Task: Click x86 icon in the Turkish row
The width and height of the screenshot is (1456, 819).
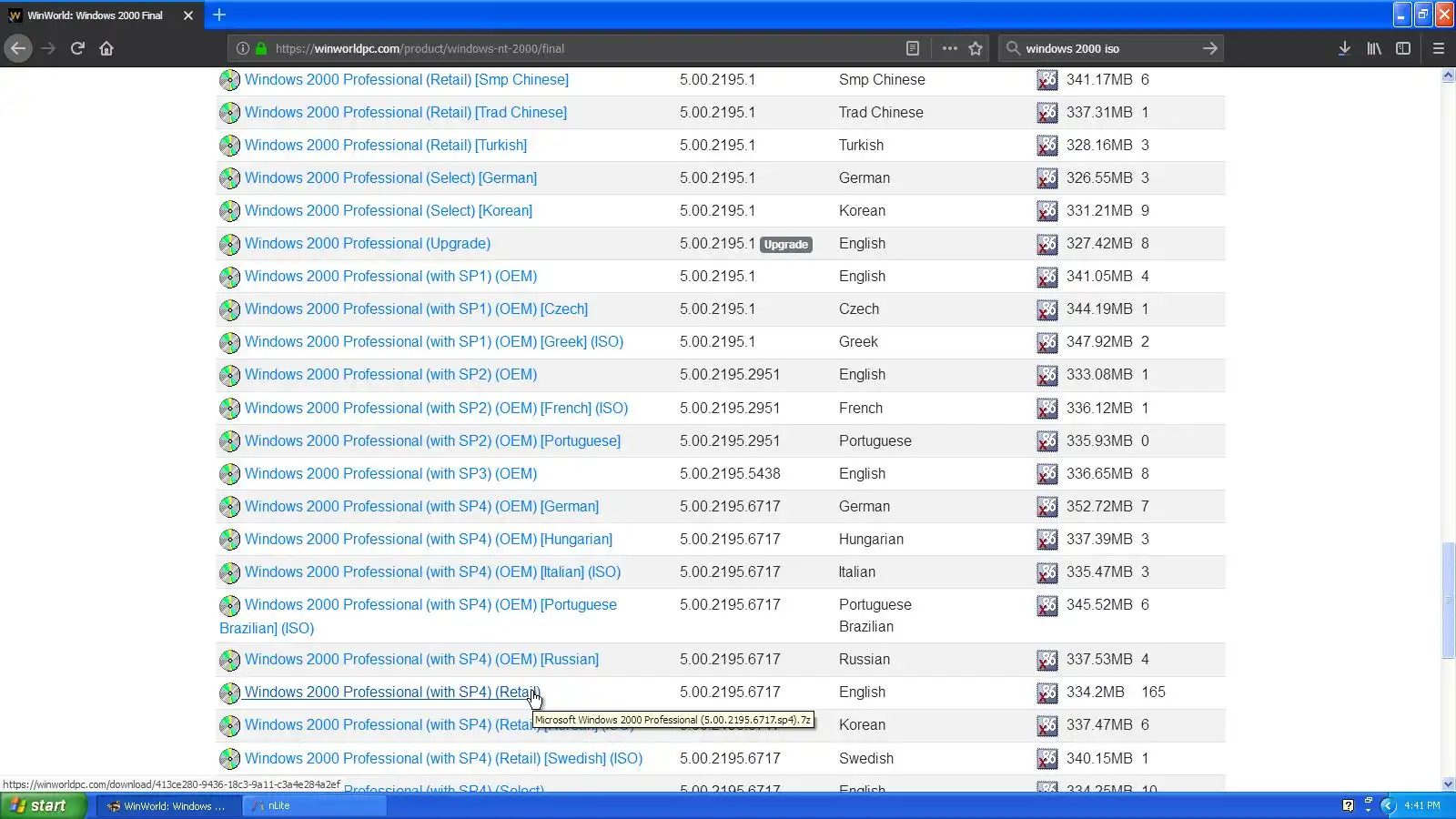Action: [x=1047, y=146]
